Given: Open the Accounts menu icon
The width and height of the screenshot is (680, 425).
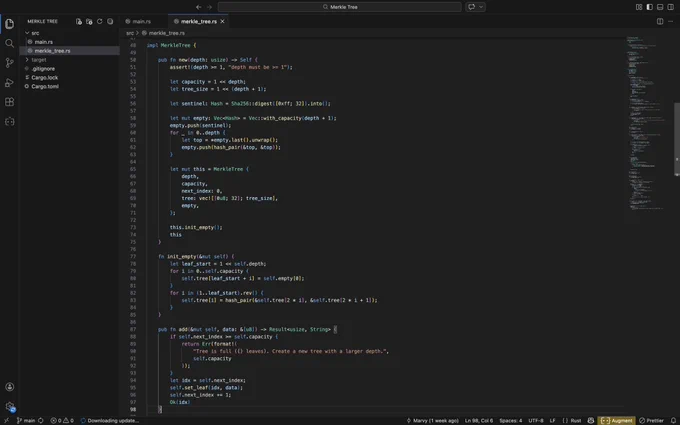Looking at the screenshot, I should (x=10, y=387).
